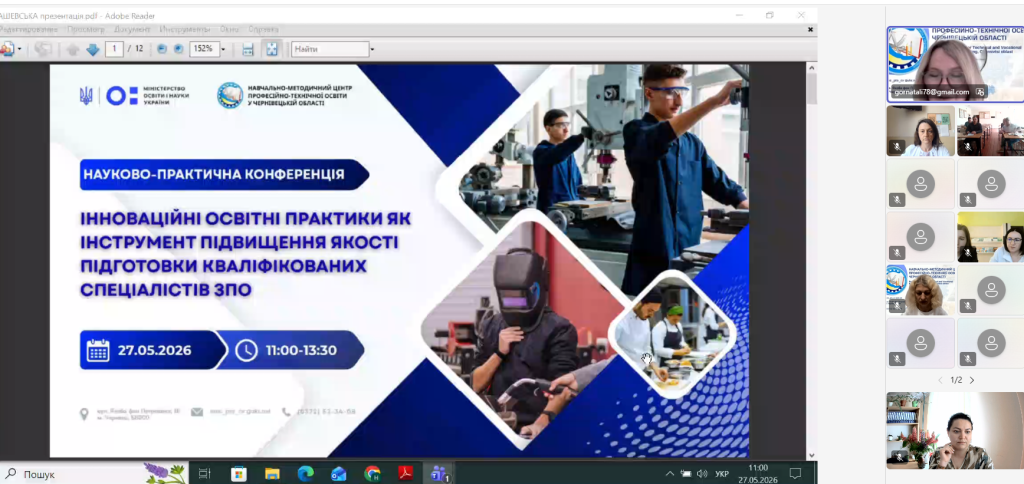The width and height of the screenshot is (1024, 484).
Task: Click the zoom out minus icon
Action: (x=162, y=49)
